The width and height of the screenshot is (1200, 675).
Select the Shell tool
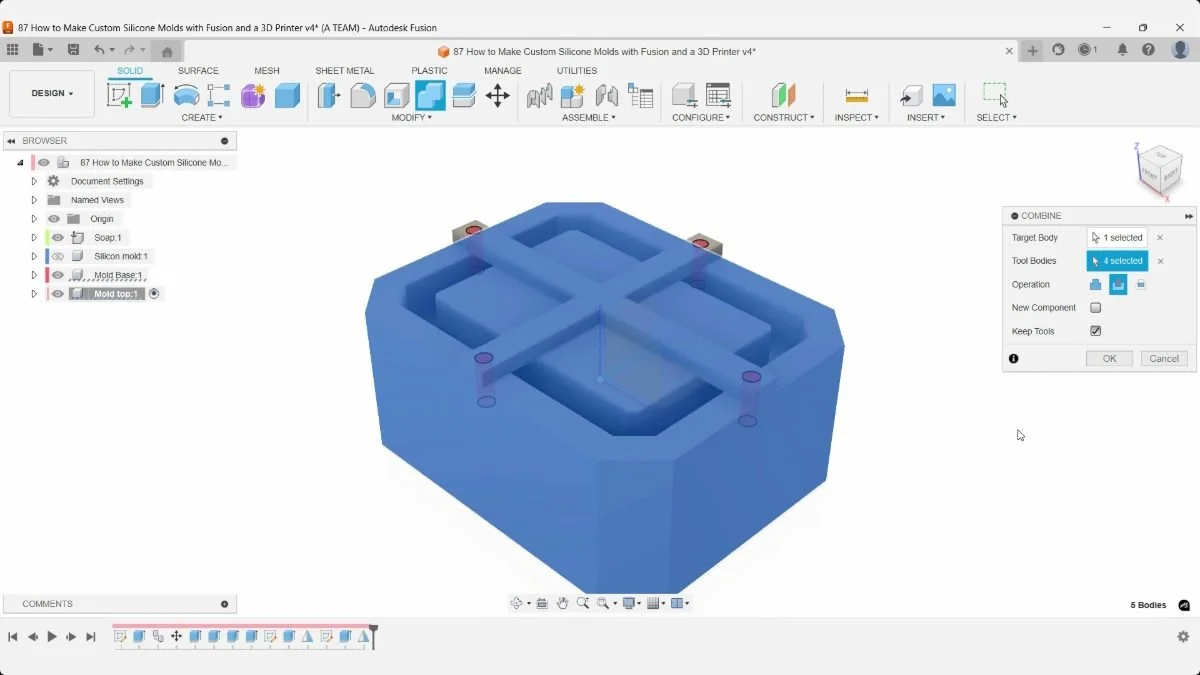click(397, 95)
